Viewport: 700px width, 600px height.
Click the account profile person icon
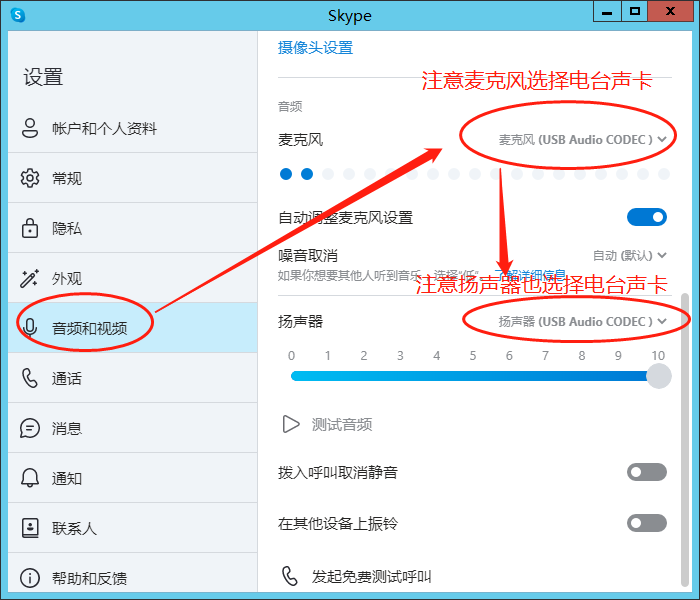click(x=30, y=128)
